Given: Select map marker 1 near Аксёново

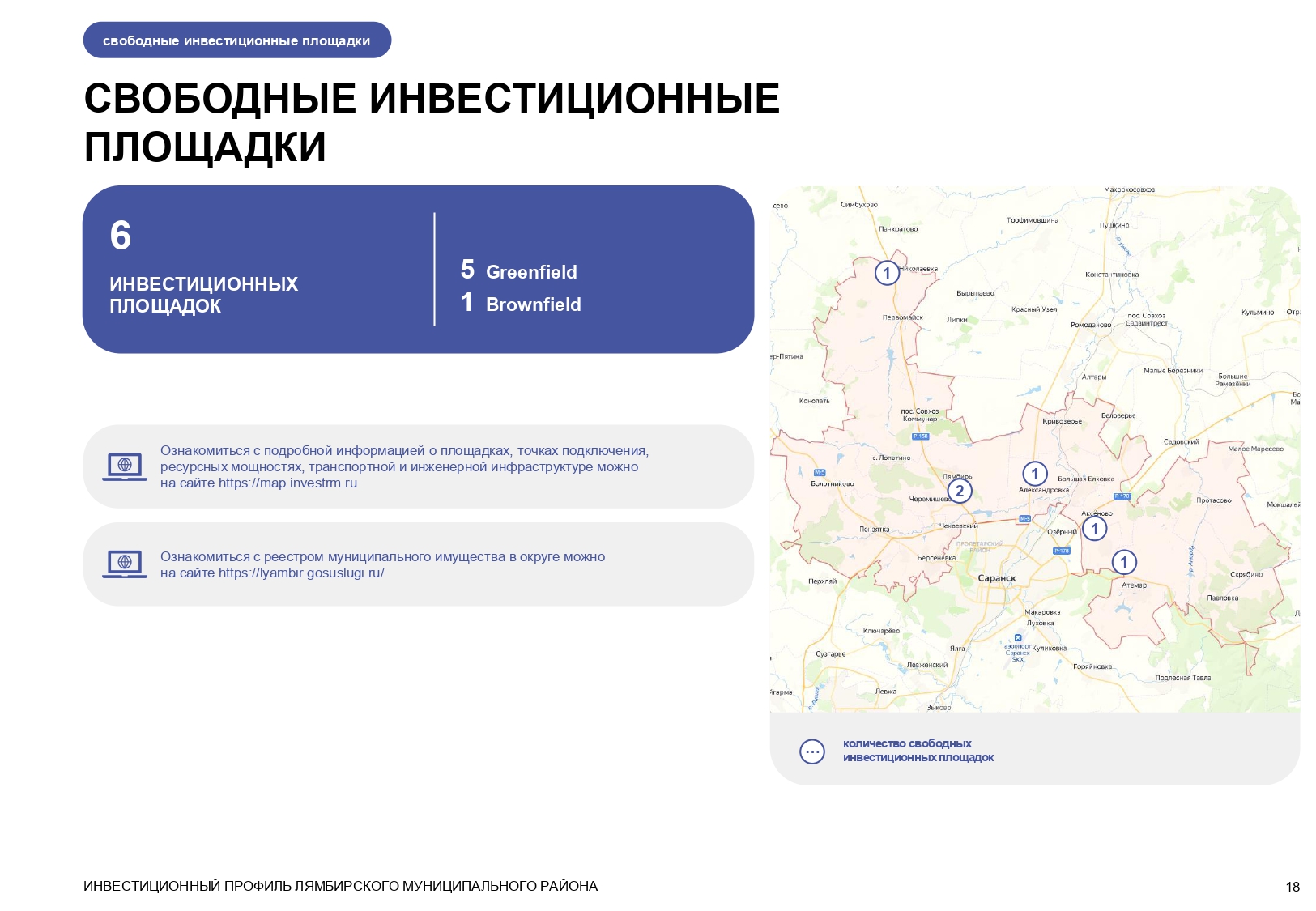Looking at the screenshot, I should pos(1095,529).
